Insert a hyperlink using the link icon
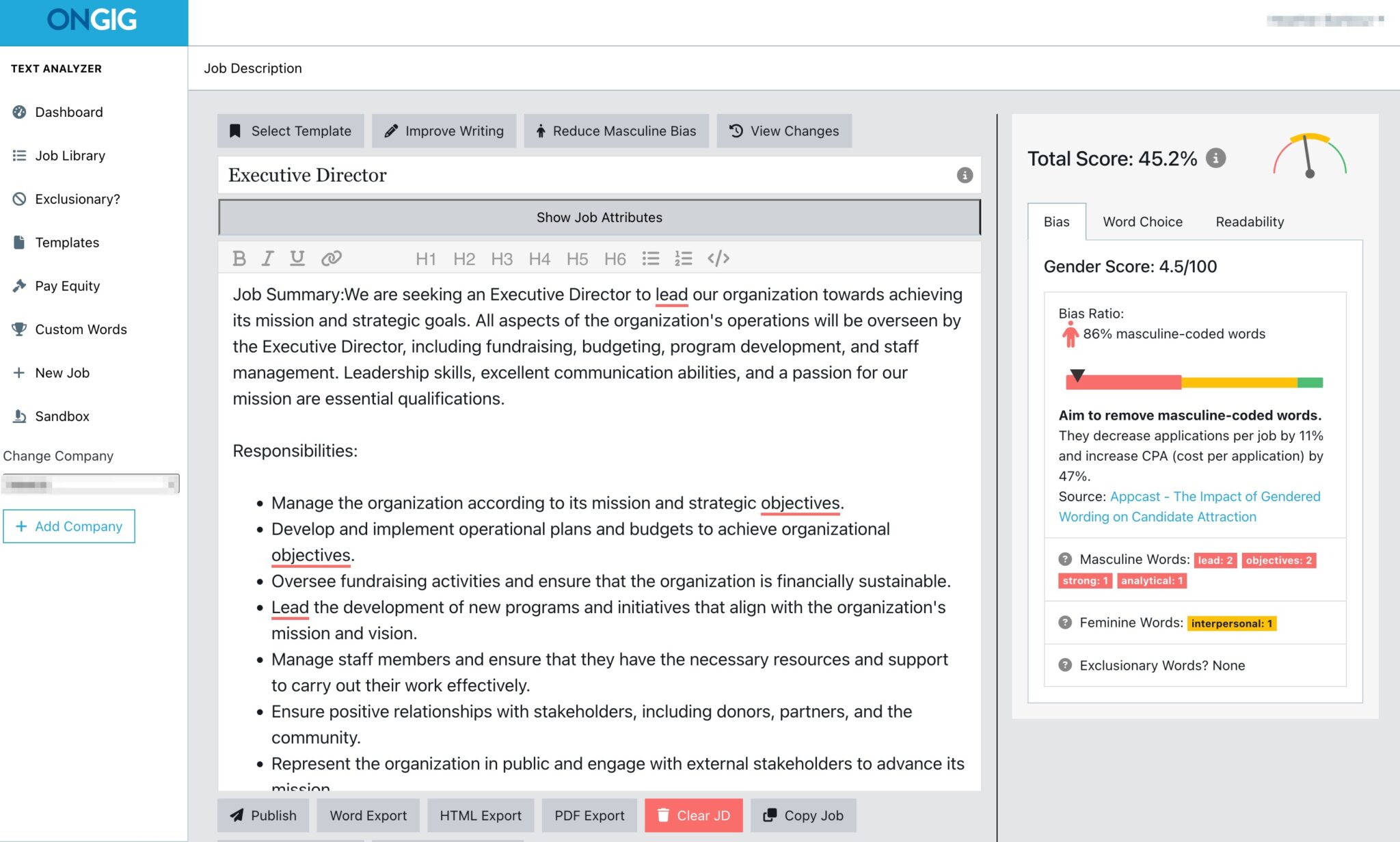This screenshot has width=1400, height=842. tap(332, 258)
